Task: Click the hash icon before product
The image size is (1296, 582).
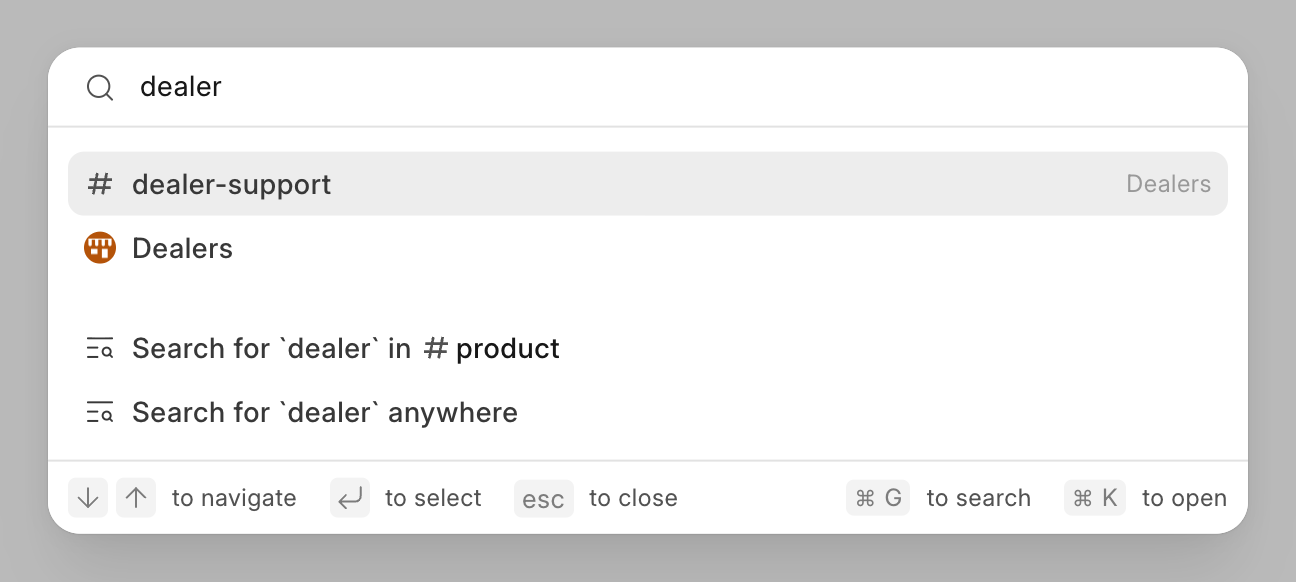Action: pyautogui.click(x=435, y=349)
